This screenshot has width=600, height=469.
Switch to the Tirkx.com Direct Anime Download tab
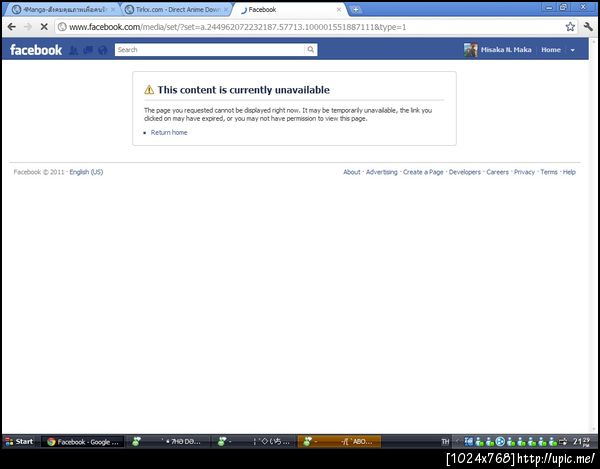[x=177, y=10]
